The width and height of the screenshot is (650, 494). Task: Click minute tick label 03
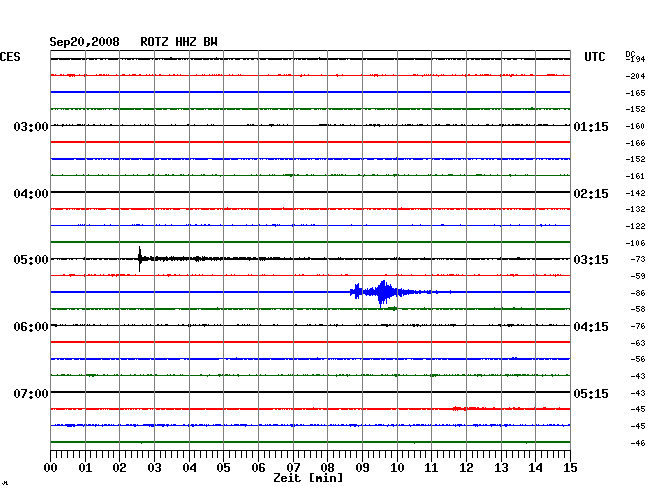[154, 468]
